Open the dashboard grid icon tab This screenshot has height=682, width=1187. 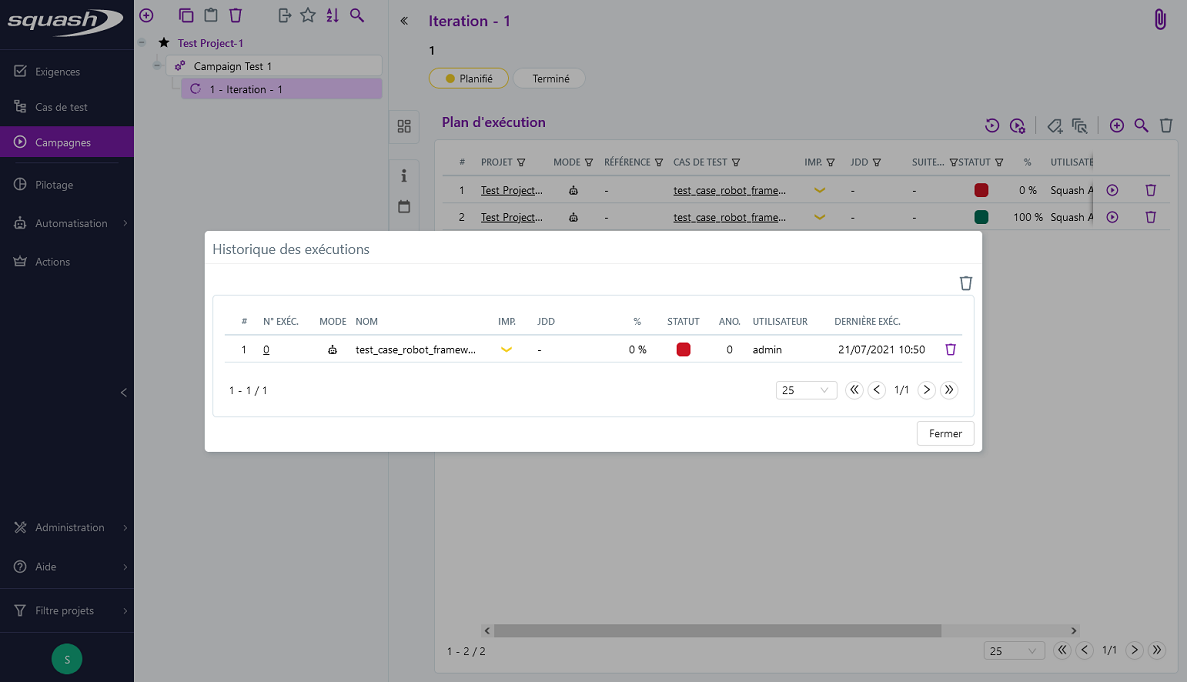[404, 126]
